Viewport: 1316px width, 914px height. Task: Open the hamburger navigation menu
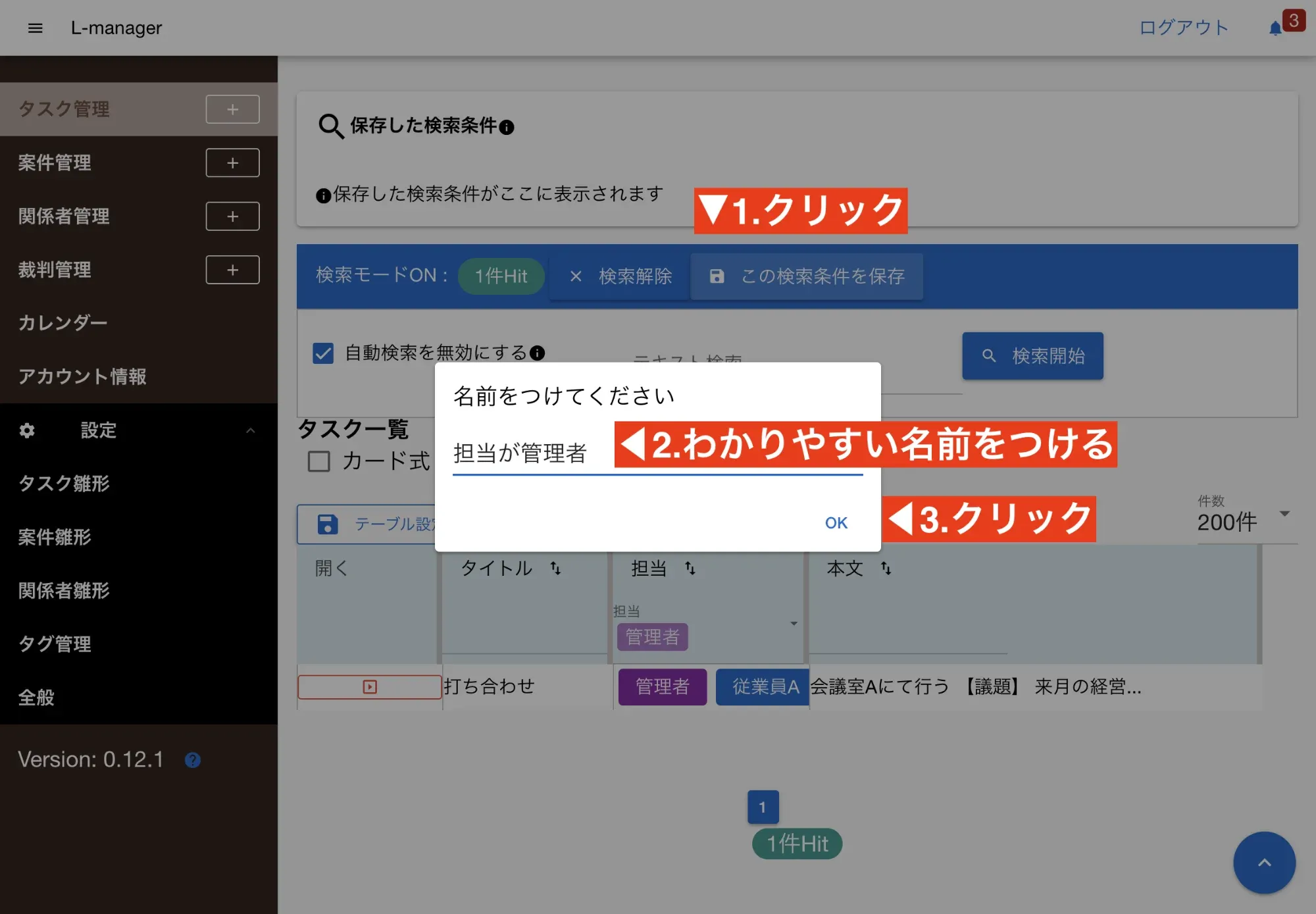coord(36,28)
